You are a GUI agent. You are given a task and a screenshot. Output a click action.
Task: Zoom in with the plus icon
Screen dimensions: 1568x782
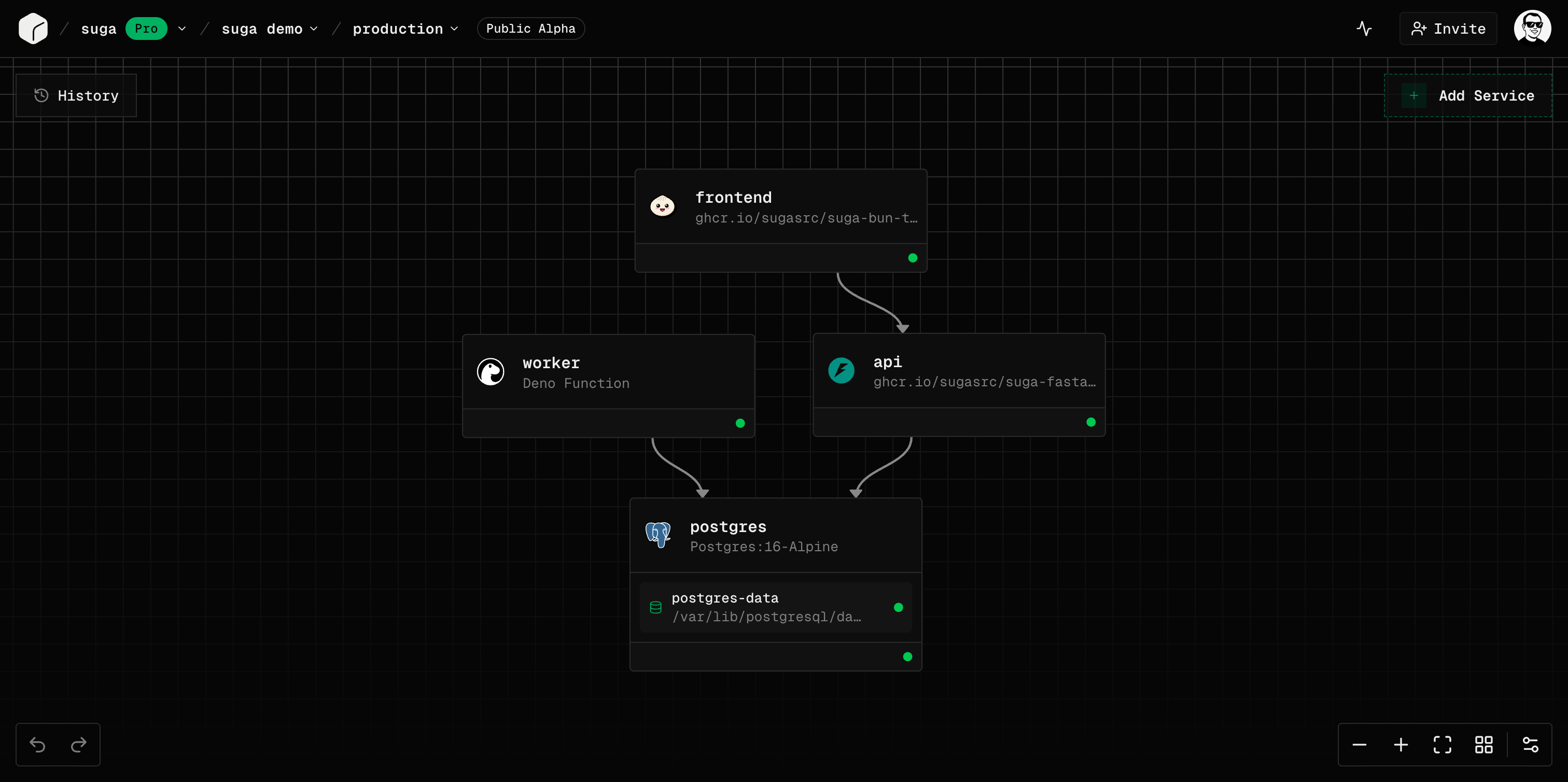coord(1401,744)
